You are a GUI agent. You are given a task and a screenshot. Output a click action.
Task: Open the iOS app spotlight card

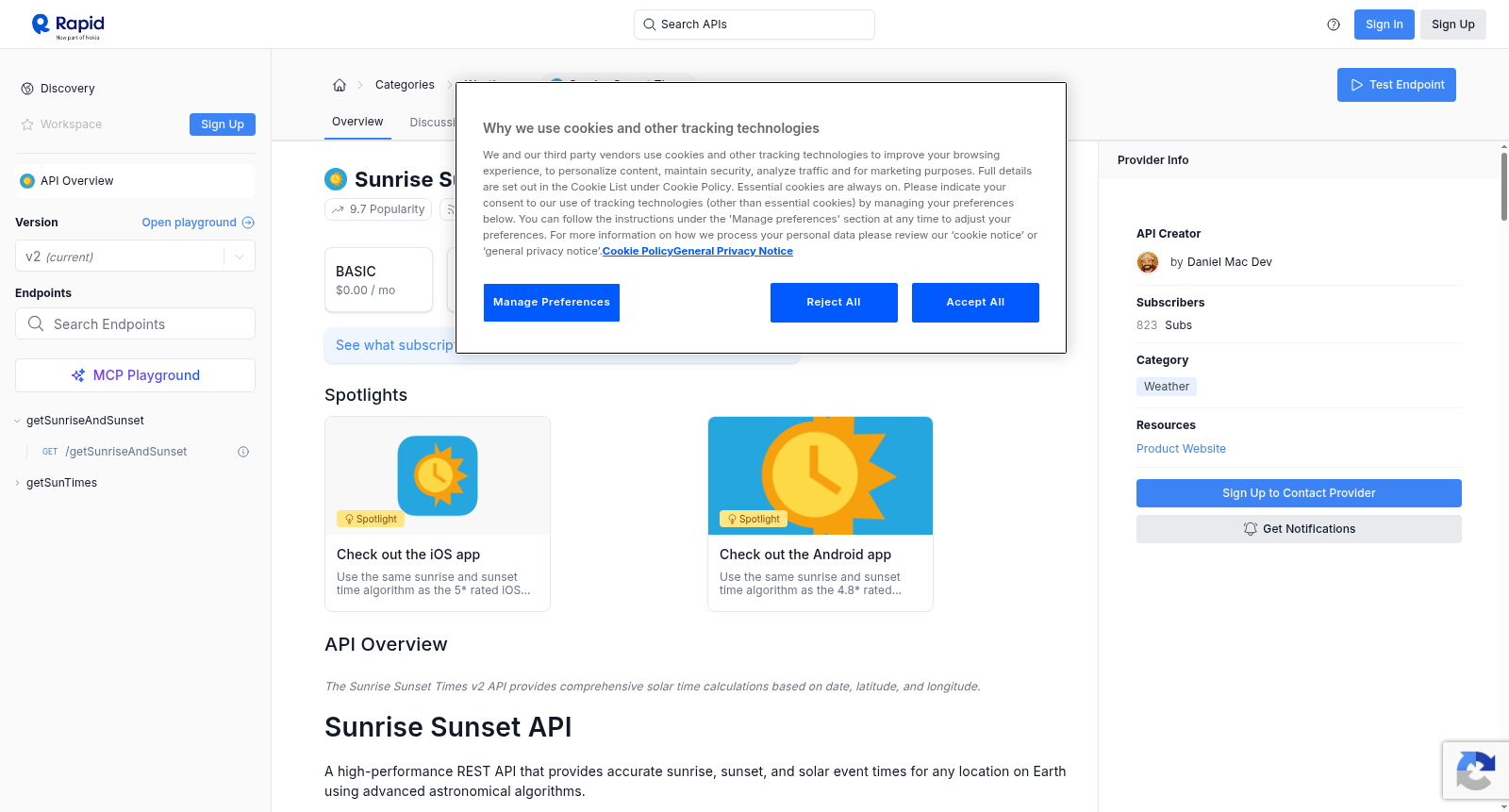[438, 514]
